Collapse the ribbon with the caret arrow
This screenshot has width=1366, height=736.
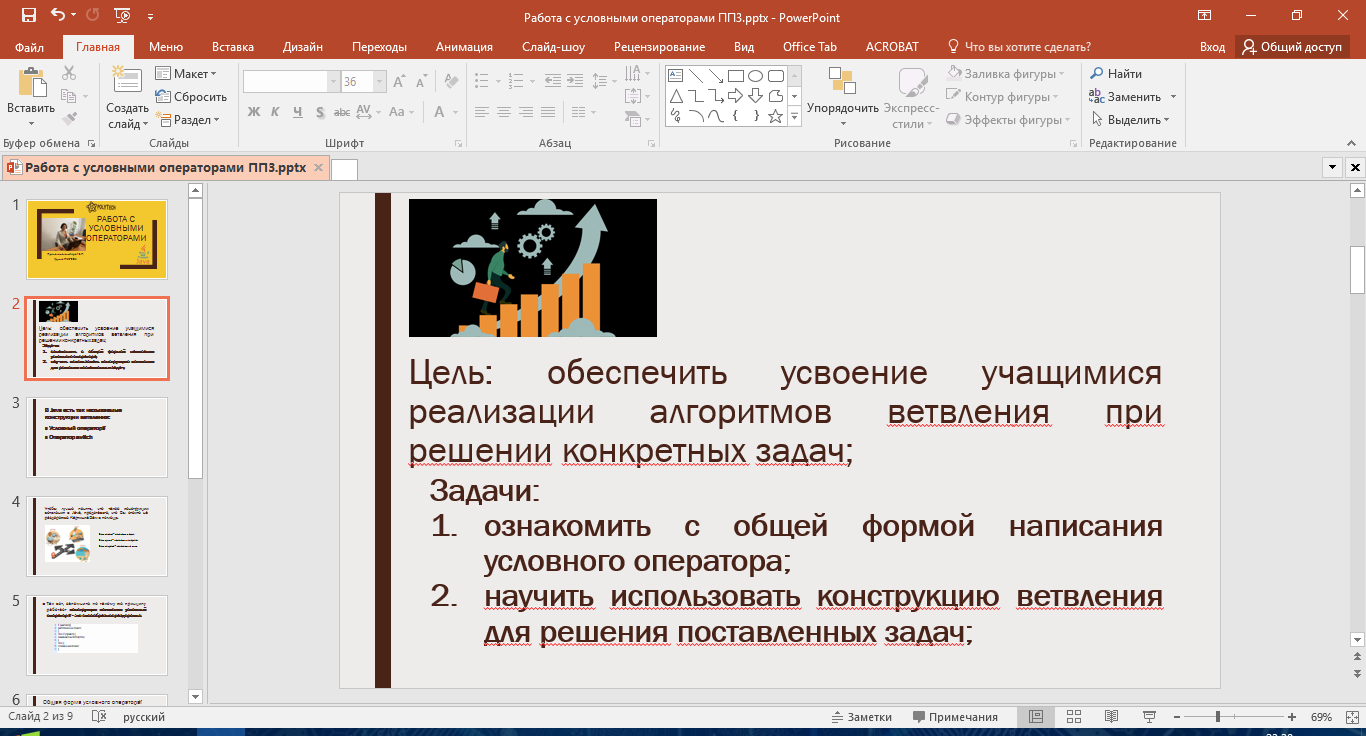(x=1350, y=143)
